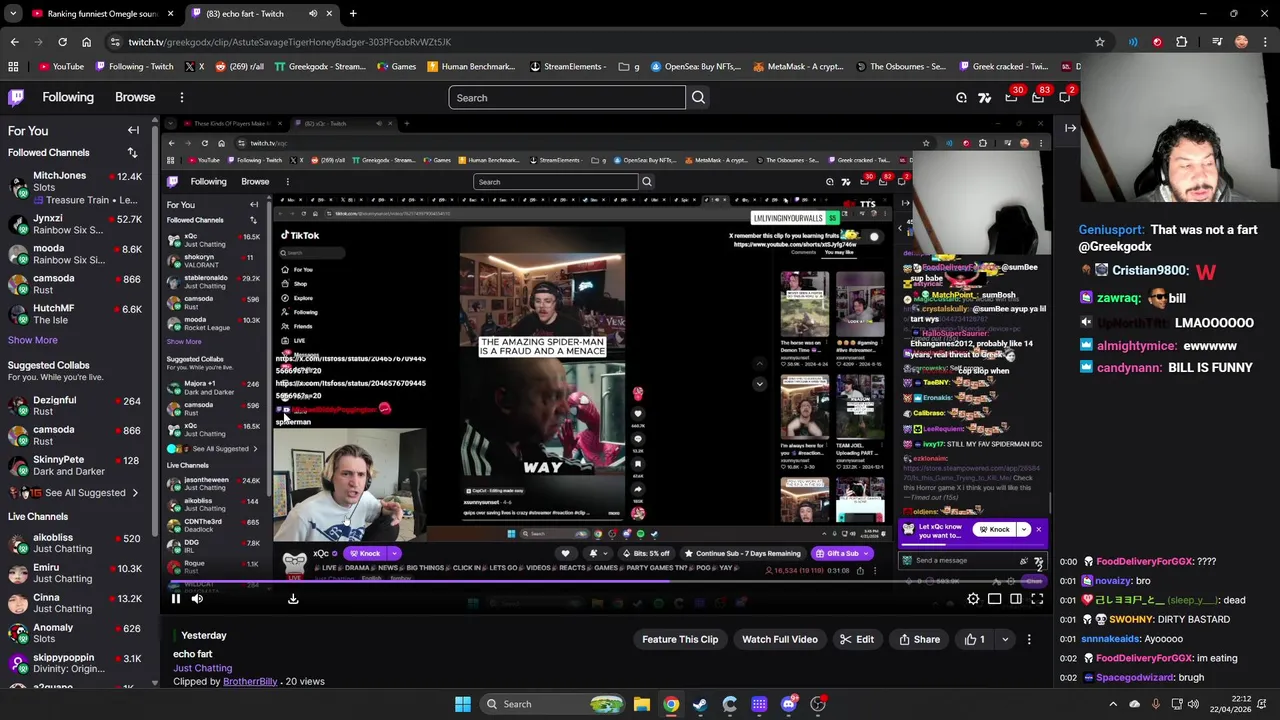Click the Twitch search input field
Screen dimensions: 1280x720
[x=567, y=98]
